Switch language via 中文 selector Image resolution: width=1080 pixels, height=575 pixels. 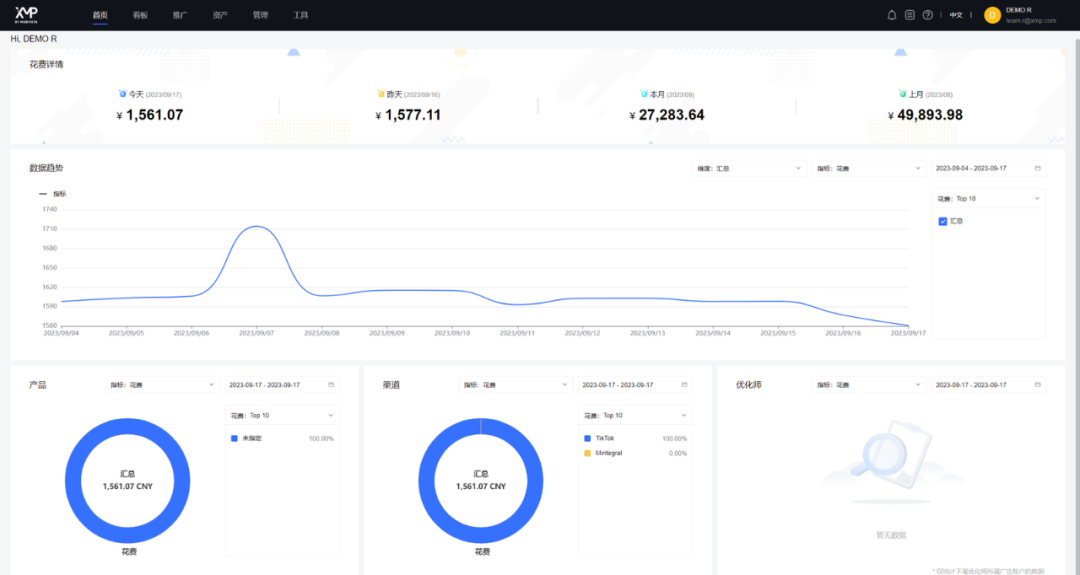[956, 15]
